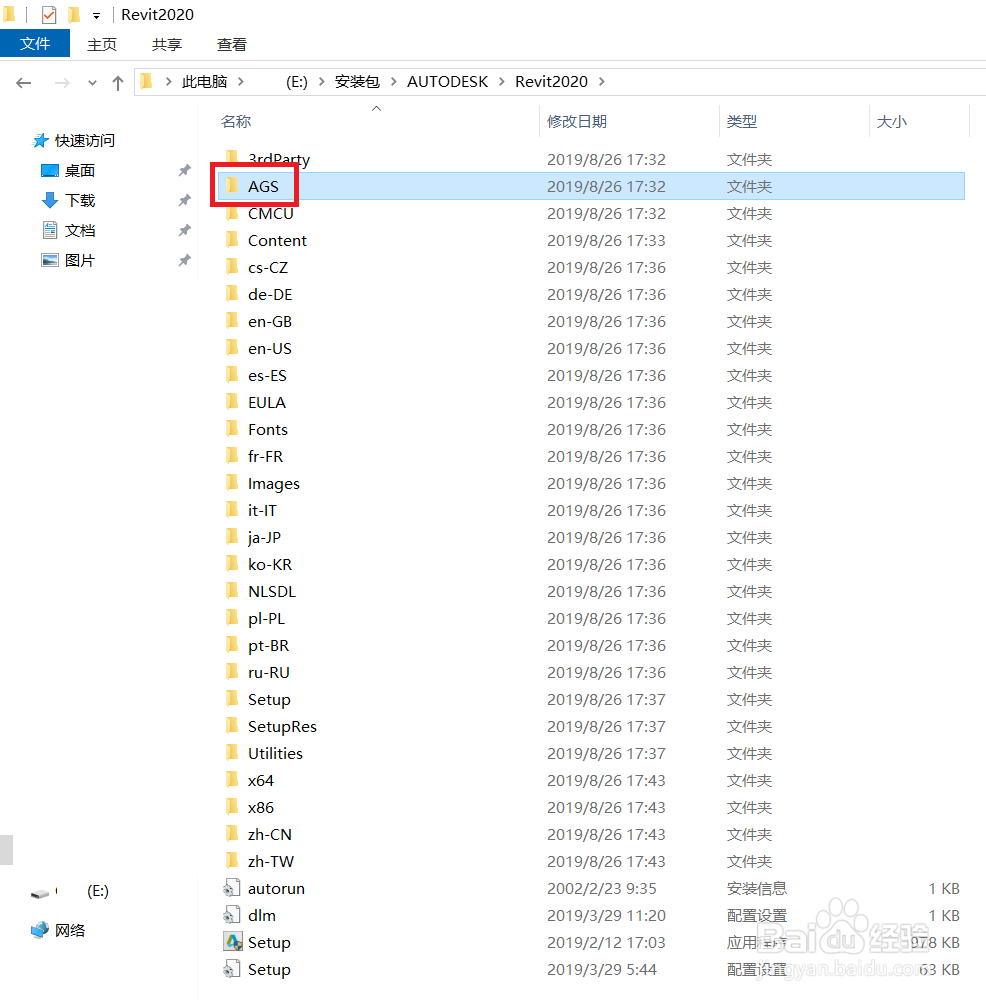Viewport: 986px width, 1003px height.
Task: Click the pin icon beside 下载
Action: [x=184, y=200]
